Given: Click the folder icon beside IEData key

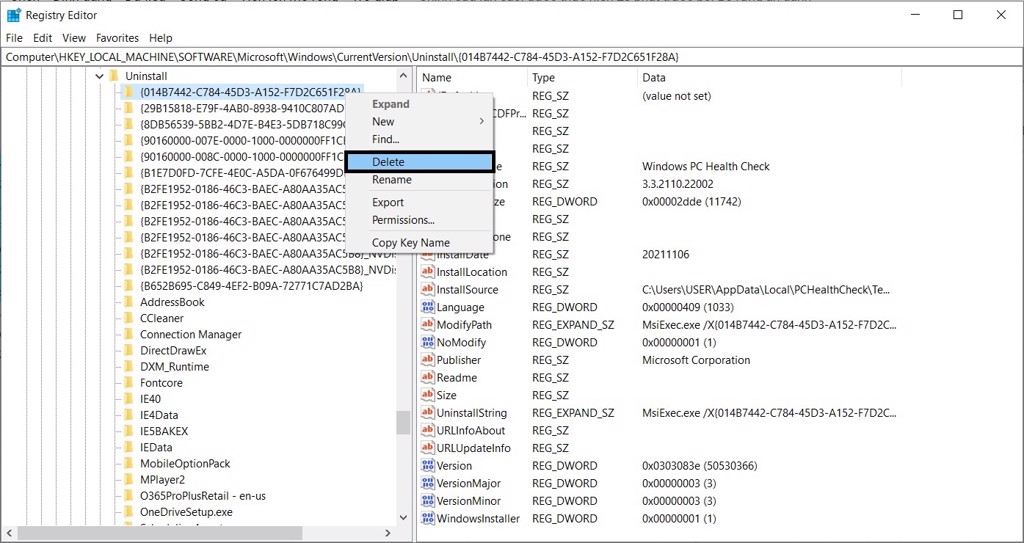Looking at the screenshot, I should coord(128,448).
